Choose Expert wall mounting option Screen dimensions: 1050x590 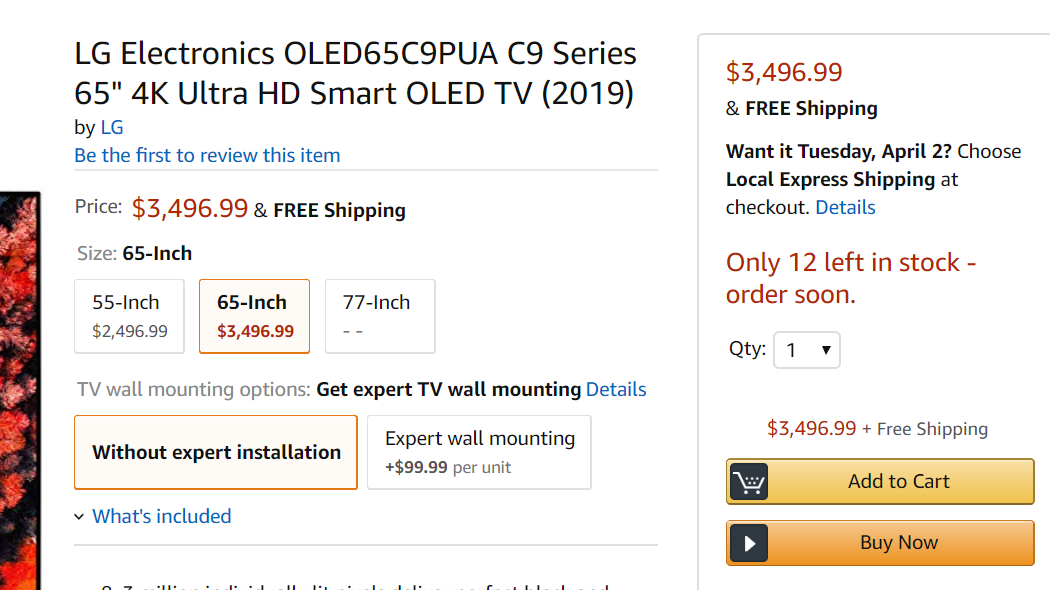pos(479,452)
